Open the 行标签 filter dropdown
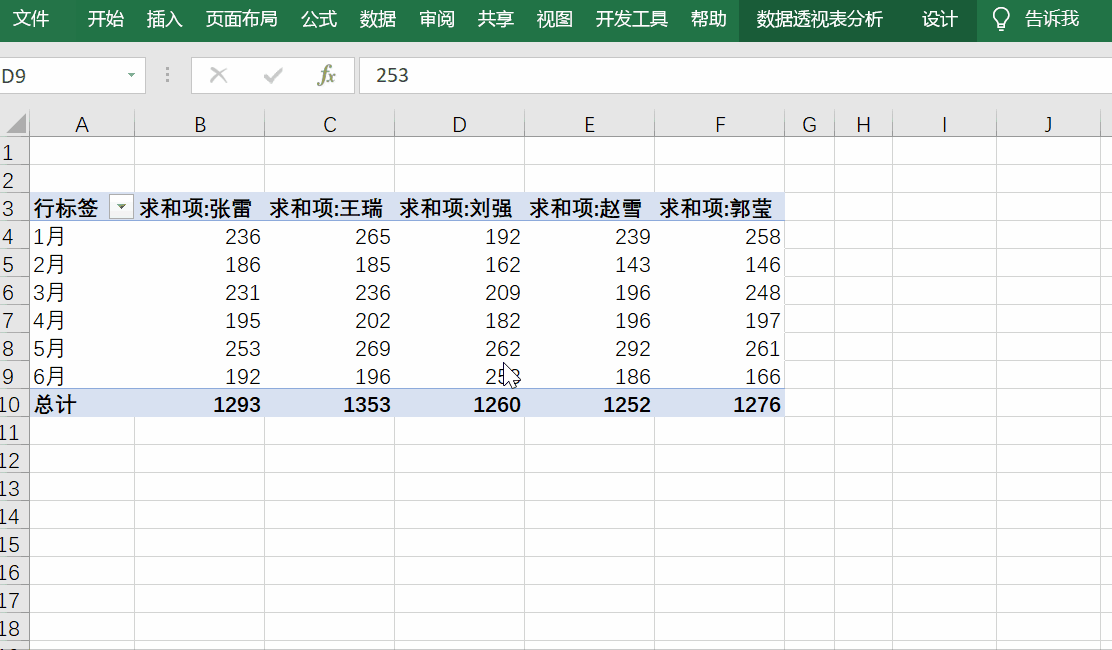 click(121, 208)
